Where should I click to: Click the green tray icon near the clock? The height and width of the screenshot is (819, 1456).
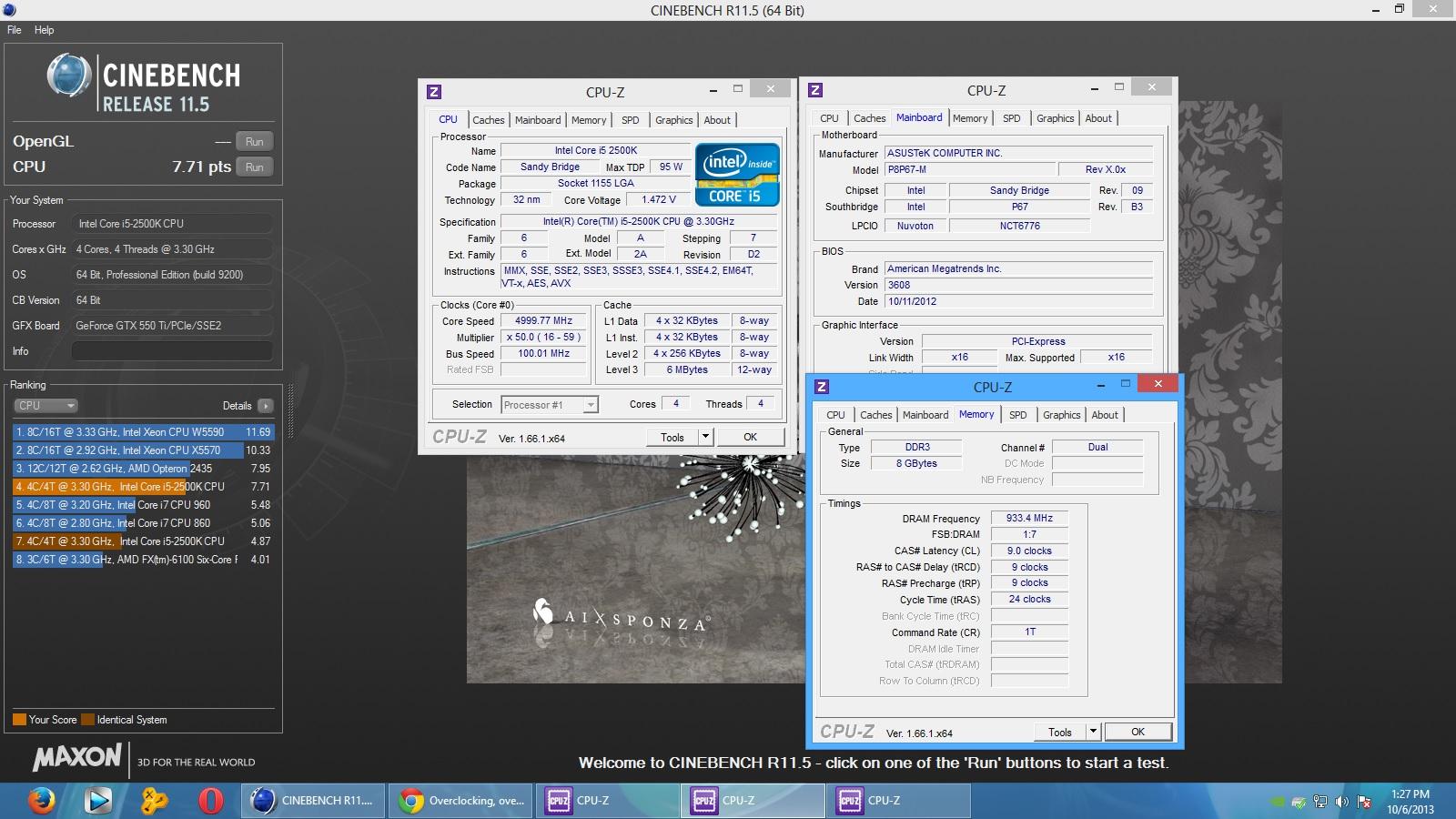tap(1278, 802)
